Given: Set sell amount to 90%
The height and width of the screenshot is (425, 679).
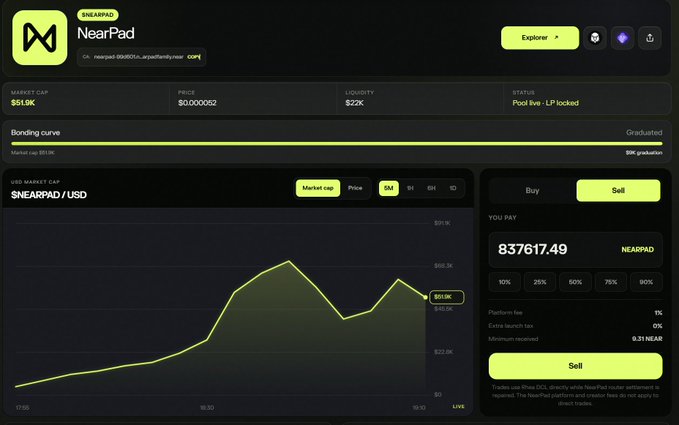Looking at the screenshot, I should pyautogui.click(x=646, y=282).
